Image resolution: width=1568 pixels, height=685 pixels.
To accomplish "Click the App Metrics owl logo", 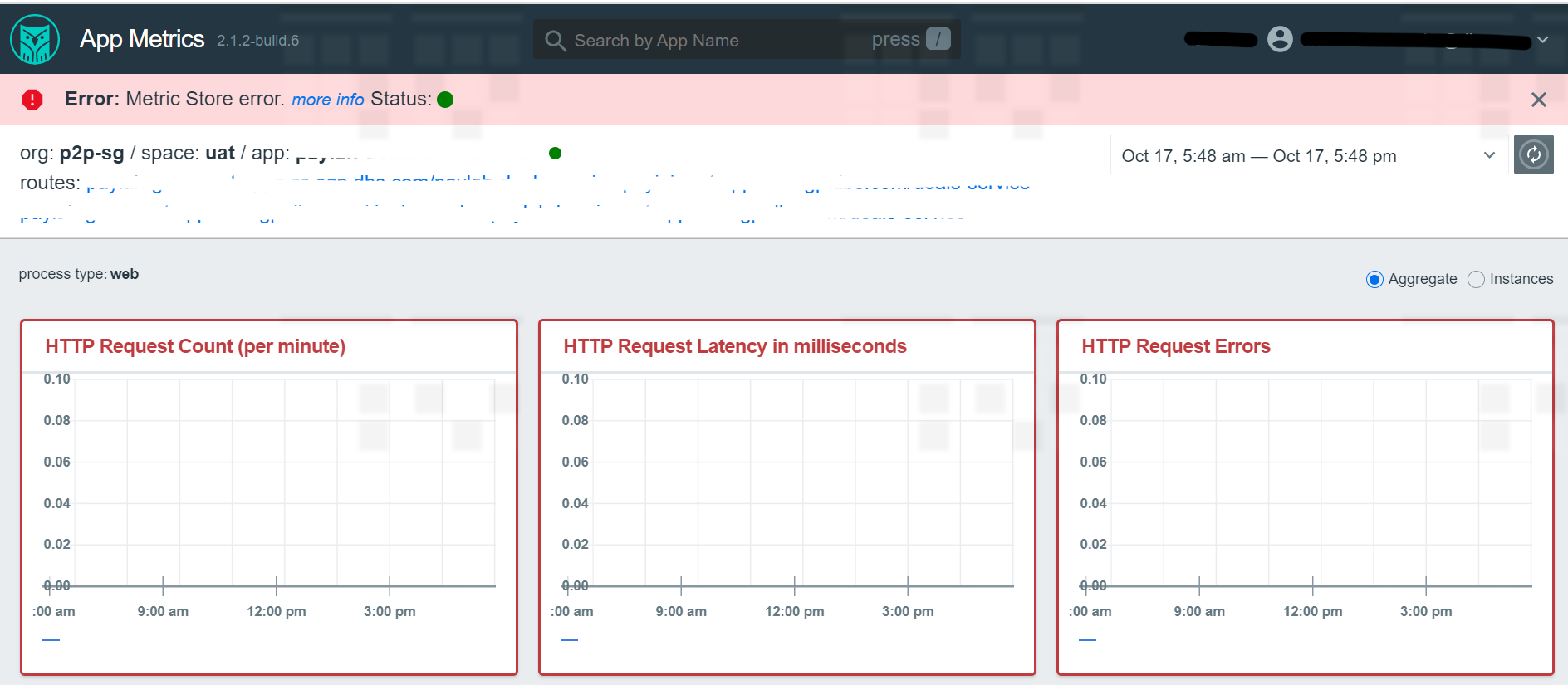I will 35,39.
